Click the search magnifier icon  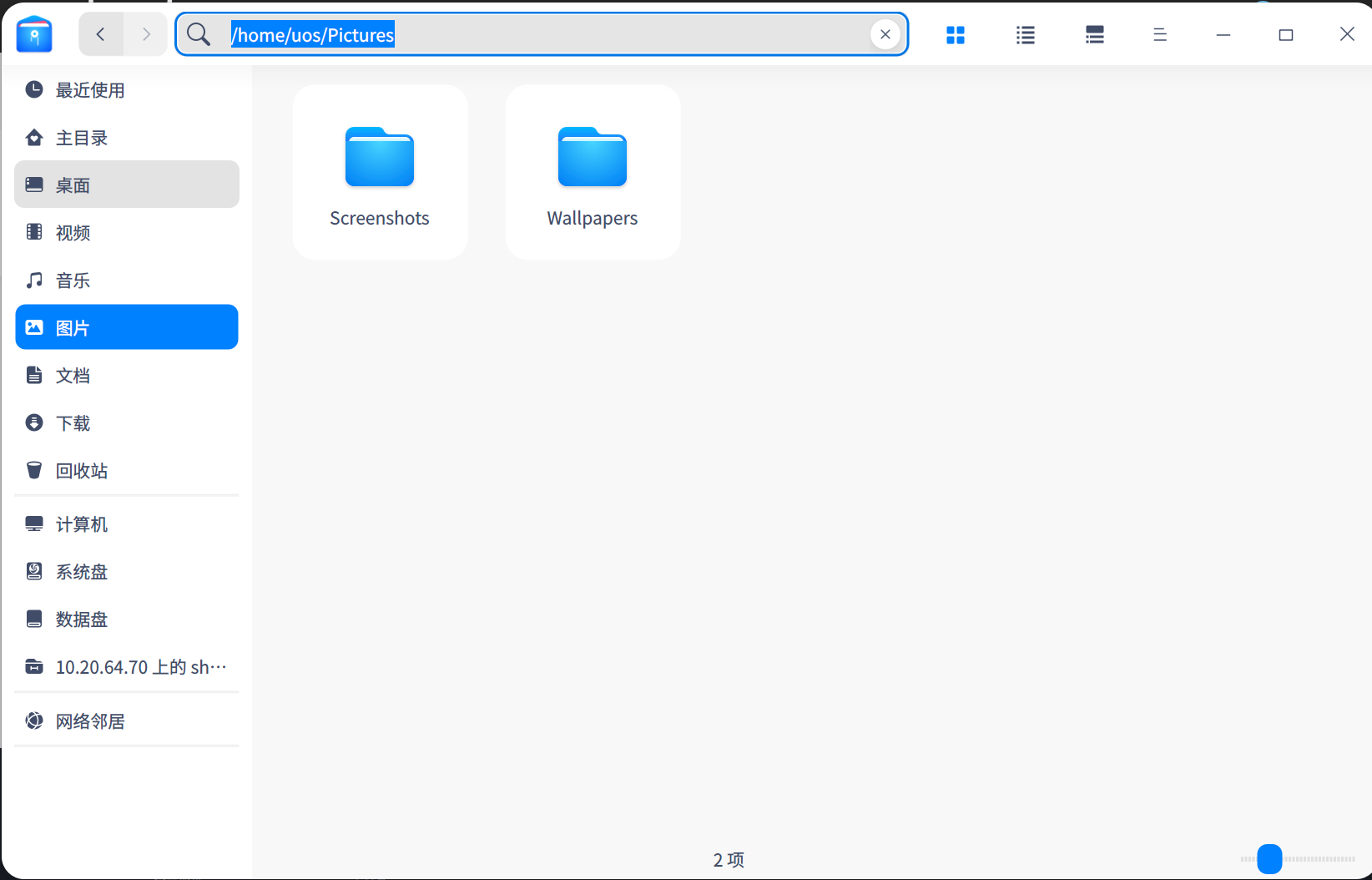[199, 34]
